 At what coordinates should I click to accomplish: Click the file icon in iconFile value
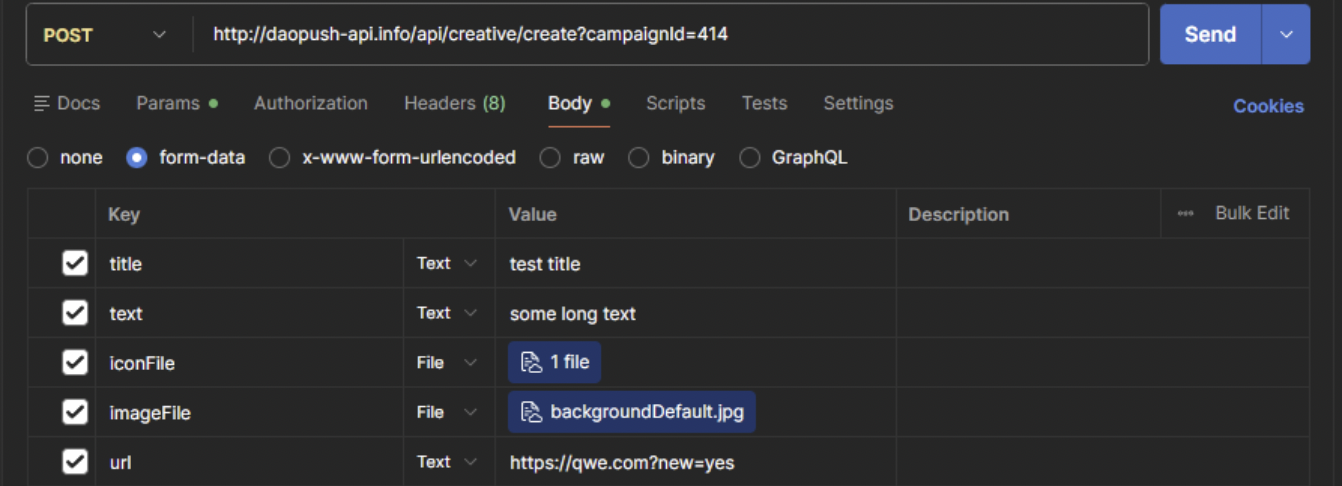531,362
